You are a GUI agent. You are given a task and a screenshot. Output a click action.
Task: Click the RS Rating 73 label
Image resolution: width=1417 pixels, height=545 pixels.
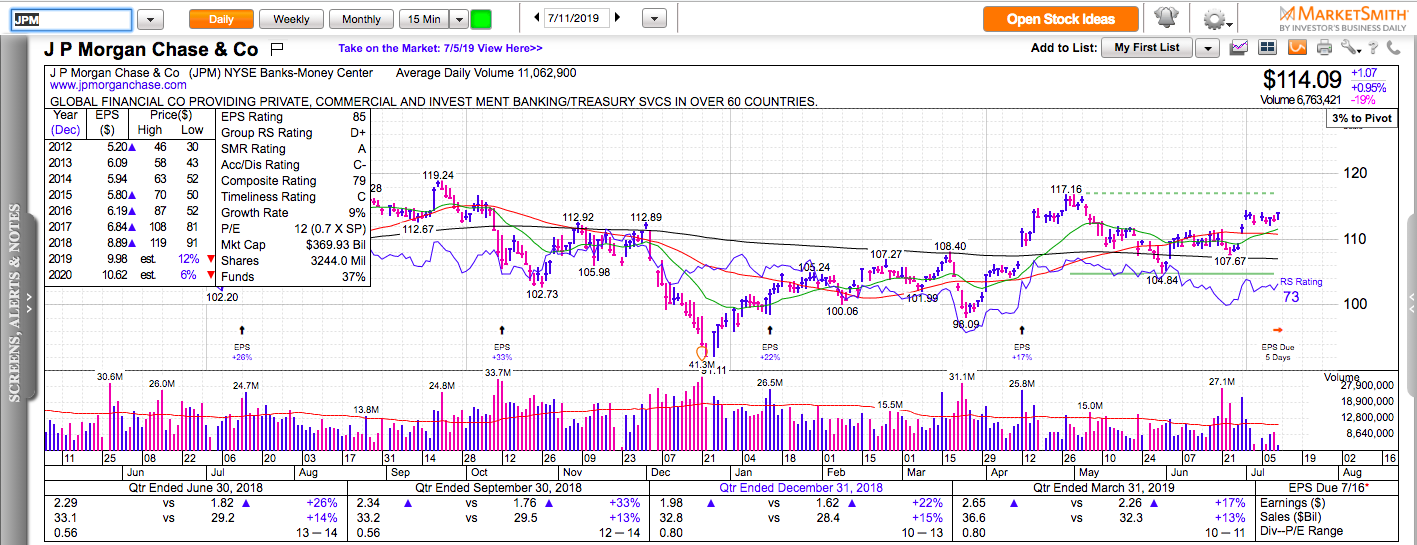1301,290
